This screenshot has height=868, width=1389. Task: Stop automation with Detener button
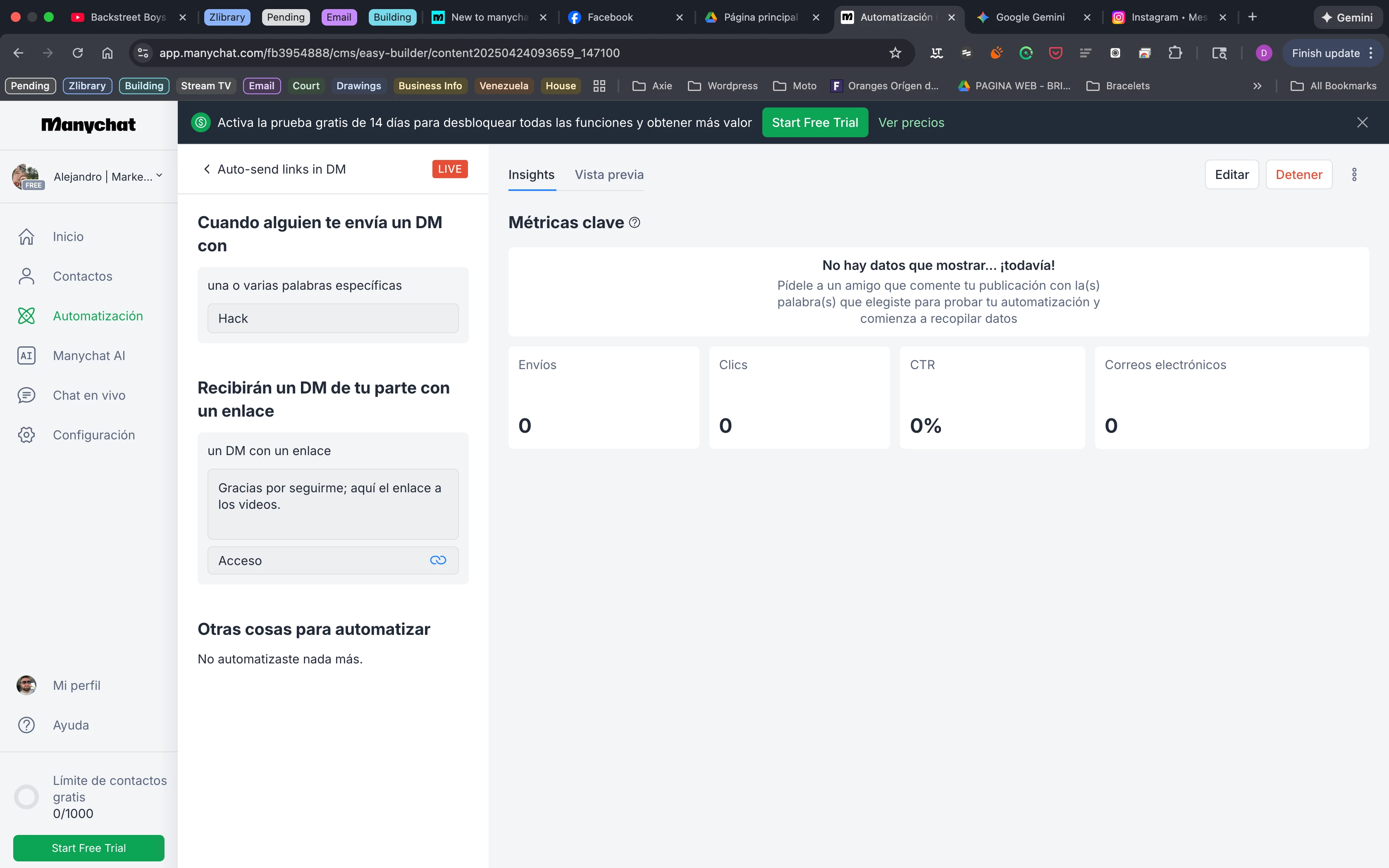(x=1298, y=174)
